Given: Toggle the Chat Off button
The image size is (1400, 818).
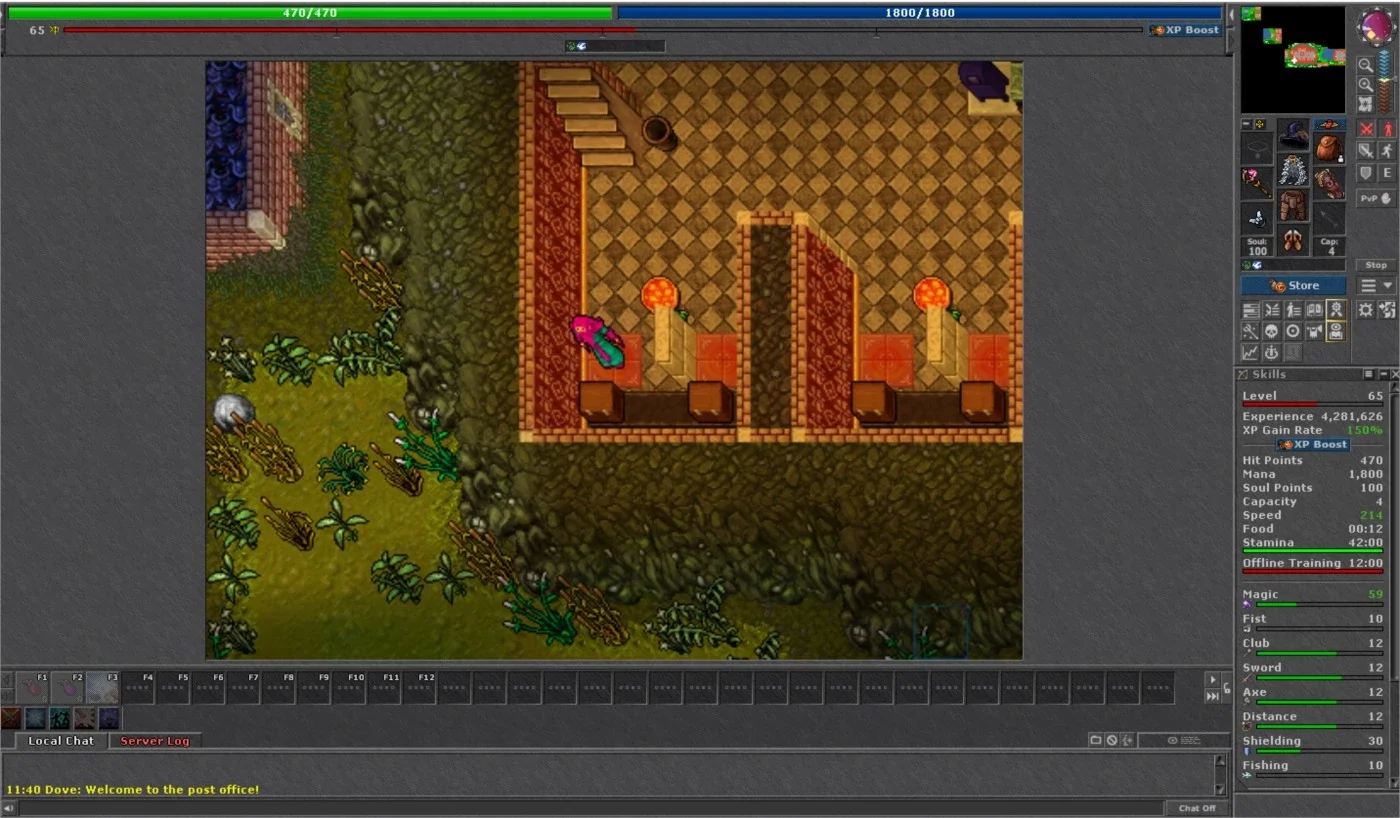Looking at the screenshot, I should [1197, 808].
